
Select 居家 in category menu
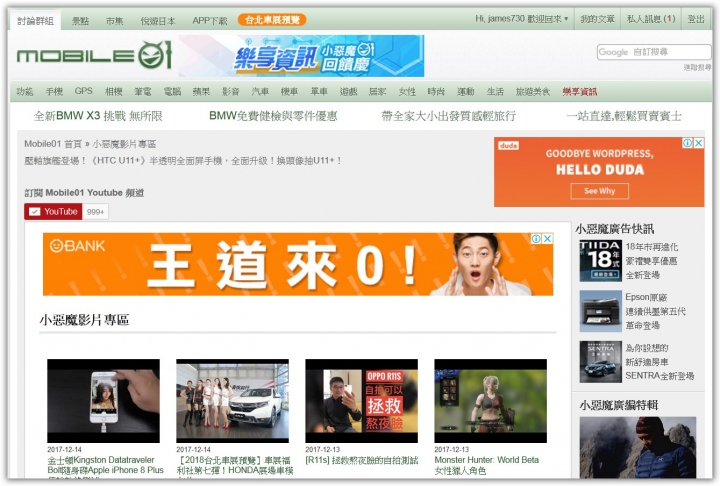coord(377,91)
